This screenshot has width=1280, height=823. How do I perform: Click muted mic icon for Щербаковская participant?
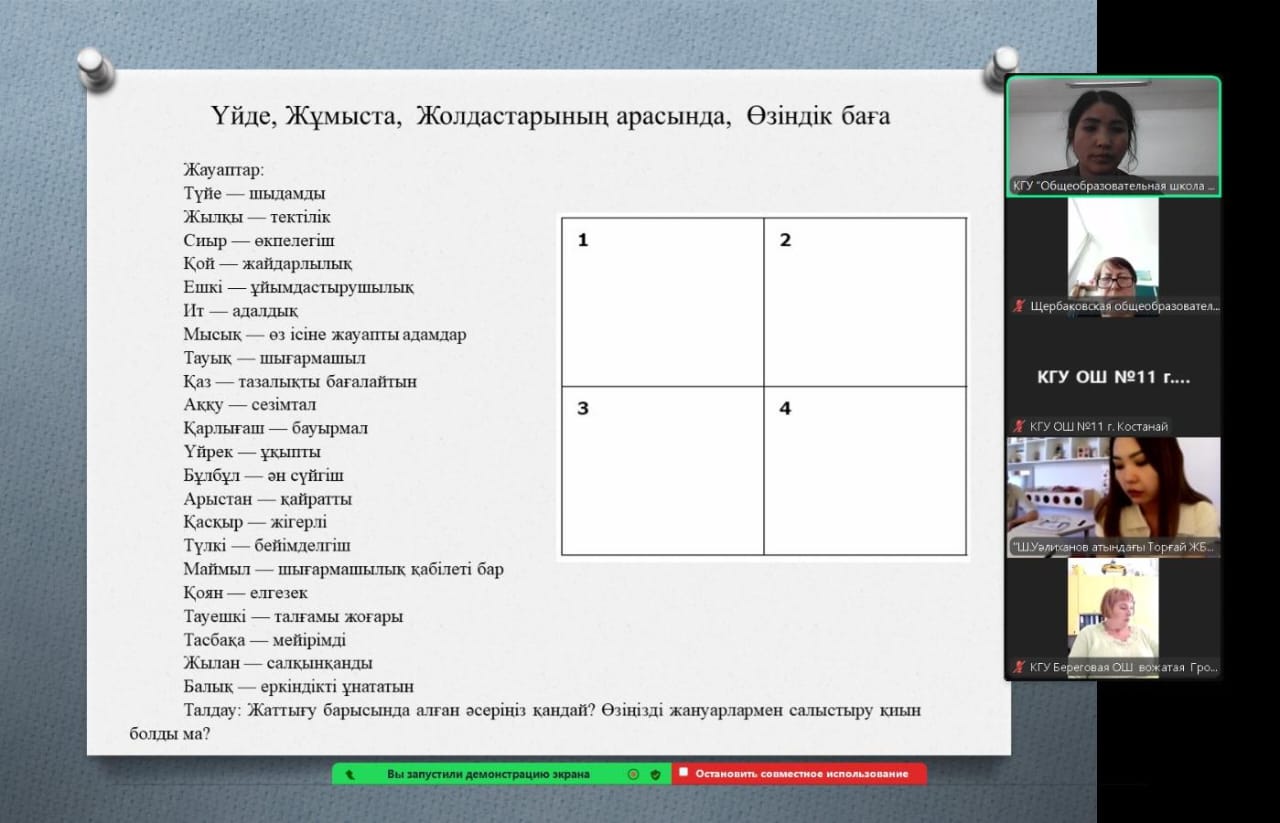pyautogui.click(x=1019, y=307)
